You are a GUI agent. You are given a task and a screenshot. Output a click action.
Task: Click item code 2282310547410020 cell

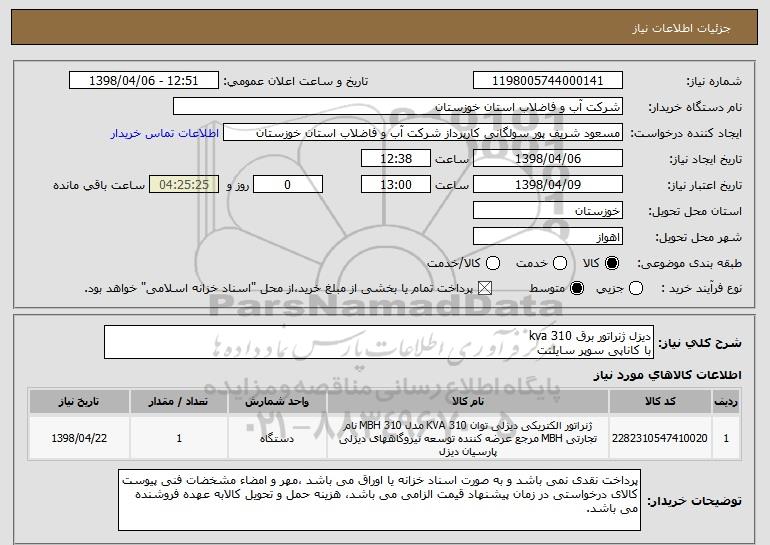(x=660, y=438)
